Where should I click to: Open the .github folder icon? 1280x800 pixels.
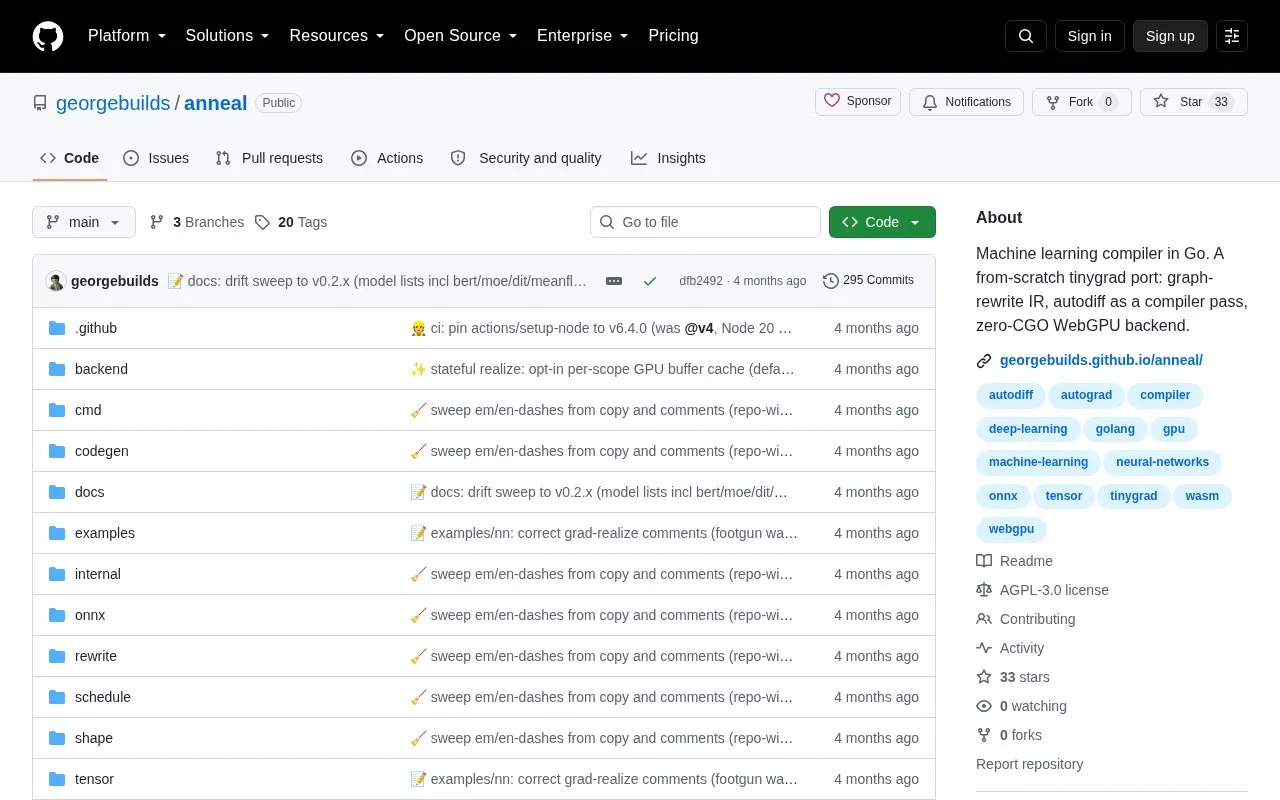point(57,328)
